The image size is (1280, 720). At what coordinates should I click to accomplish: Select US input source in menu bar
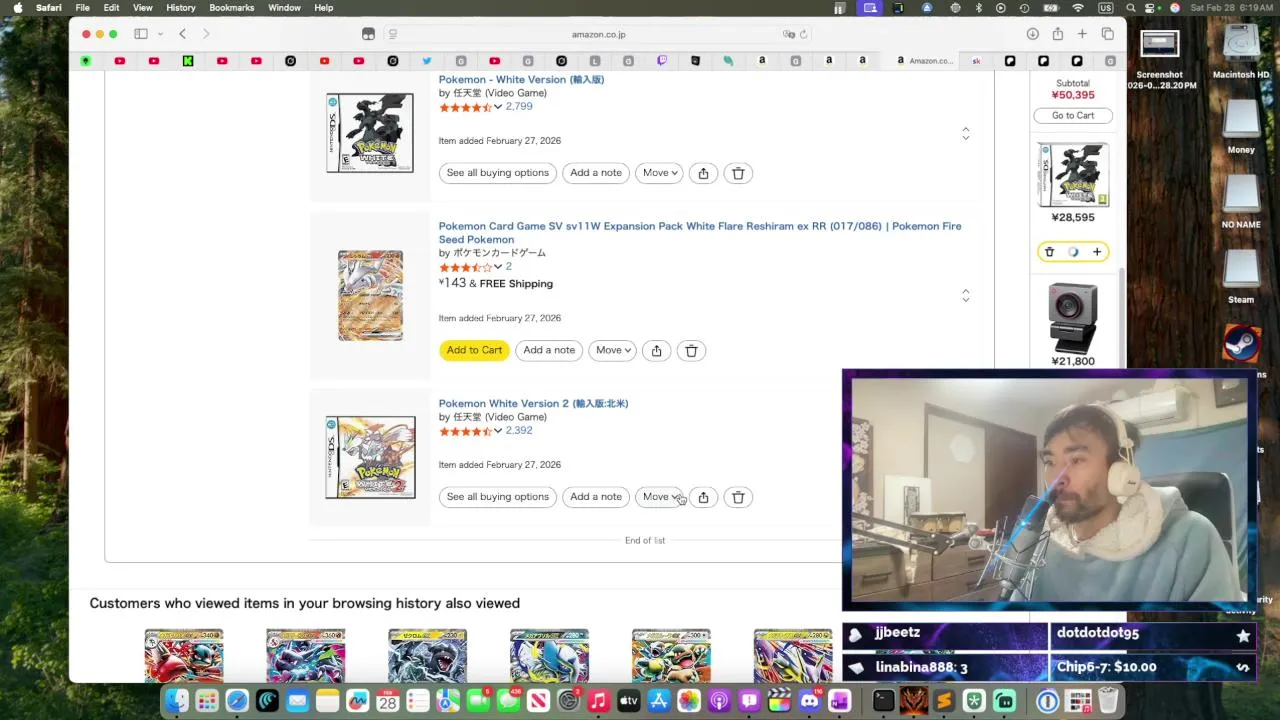tap(1106, 8)
